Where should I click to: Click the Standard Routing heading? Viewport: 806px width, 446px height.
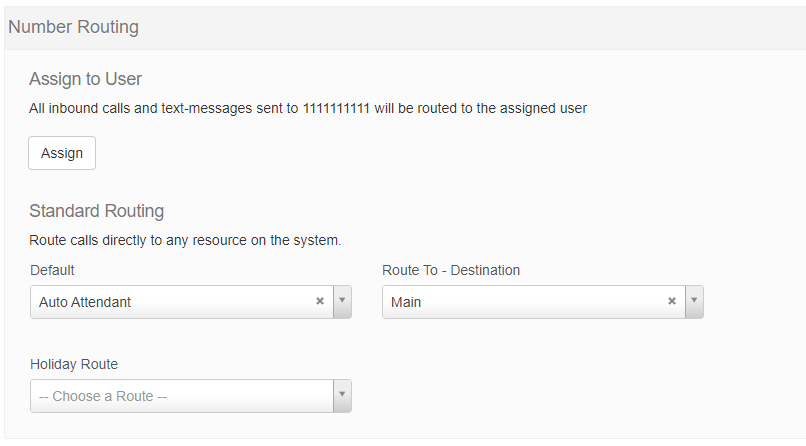click(96, 211)
